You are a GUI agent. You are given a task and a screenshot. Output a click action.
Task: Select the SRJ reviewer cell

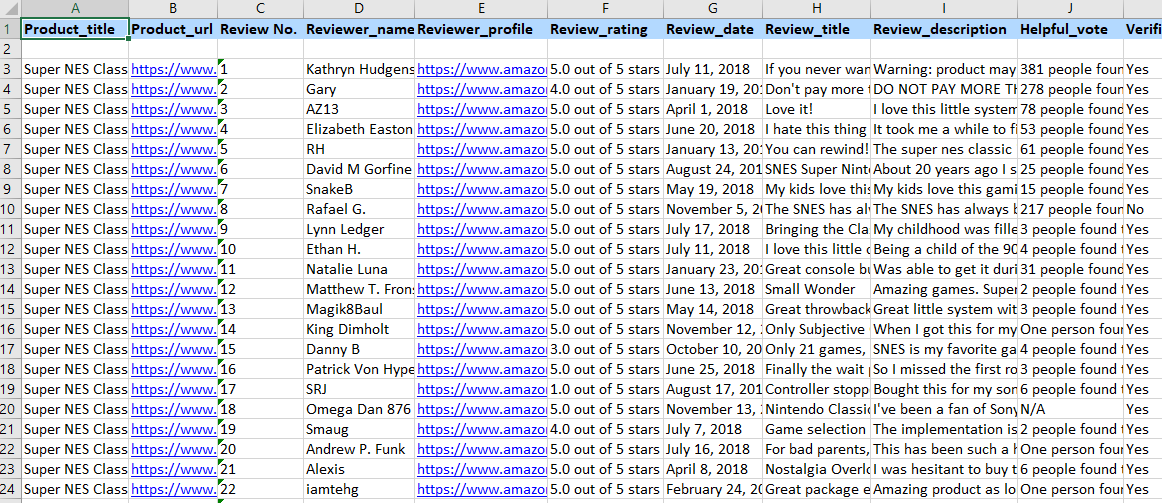tap(359, 389)
